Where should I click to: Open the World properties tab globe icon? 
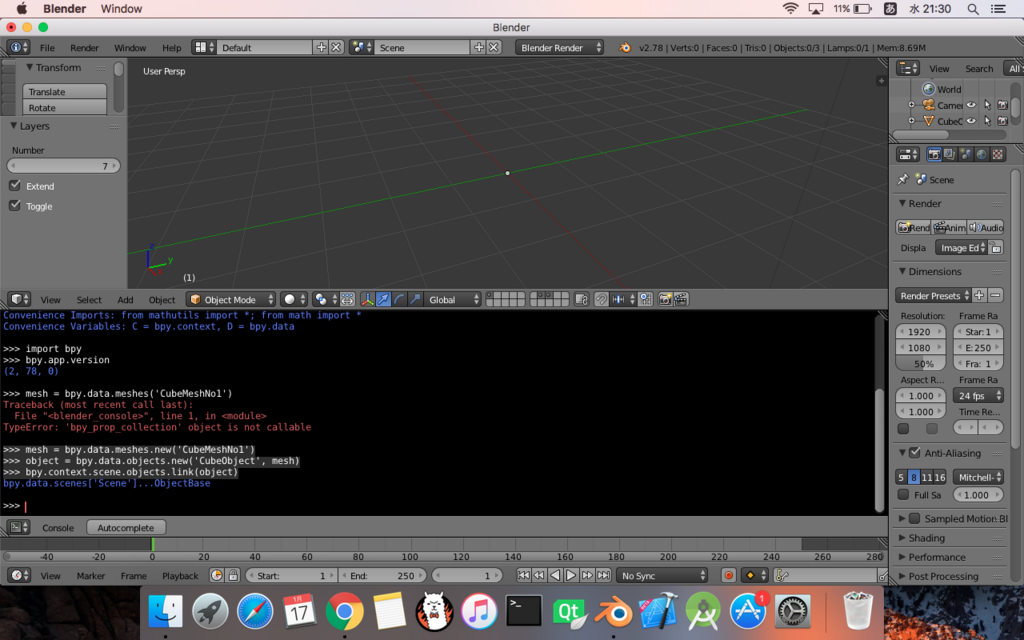[982, 154]
